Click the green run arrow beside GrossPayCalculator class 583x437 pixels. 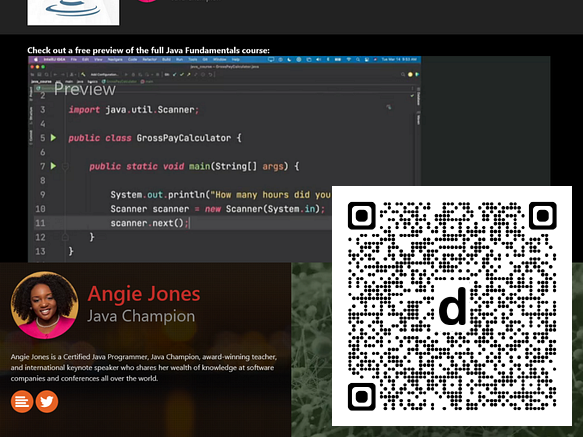(x=54, y=138)
